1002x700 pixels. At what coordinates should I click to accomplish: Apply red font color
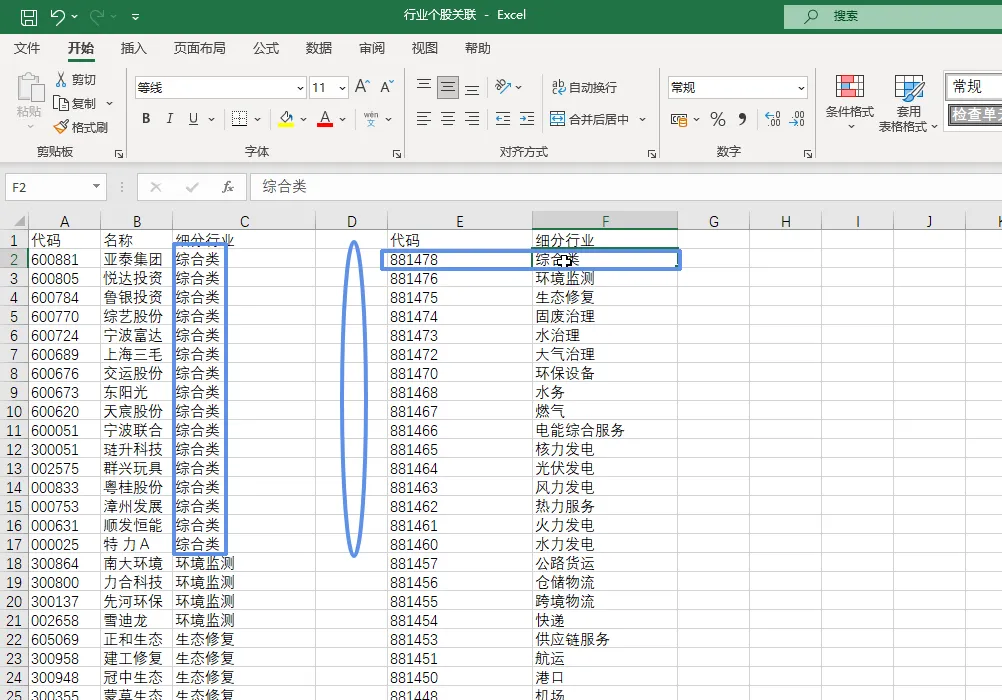click(325, 119)
